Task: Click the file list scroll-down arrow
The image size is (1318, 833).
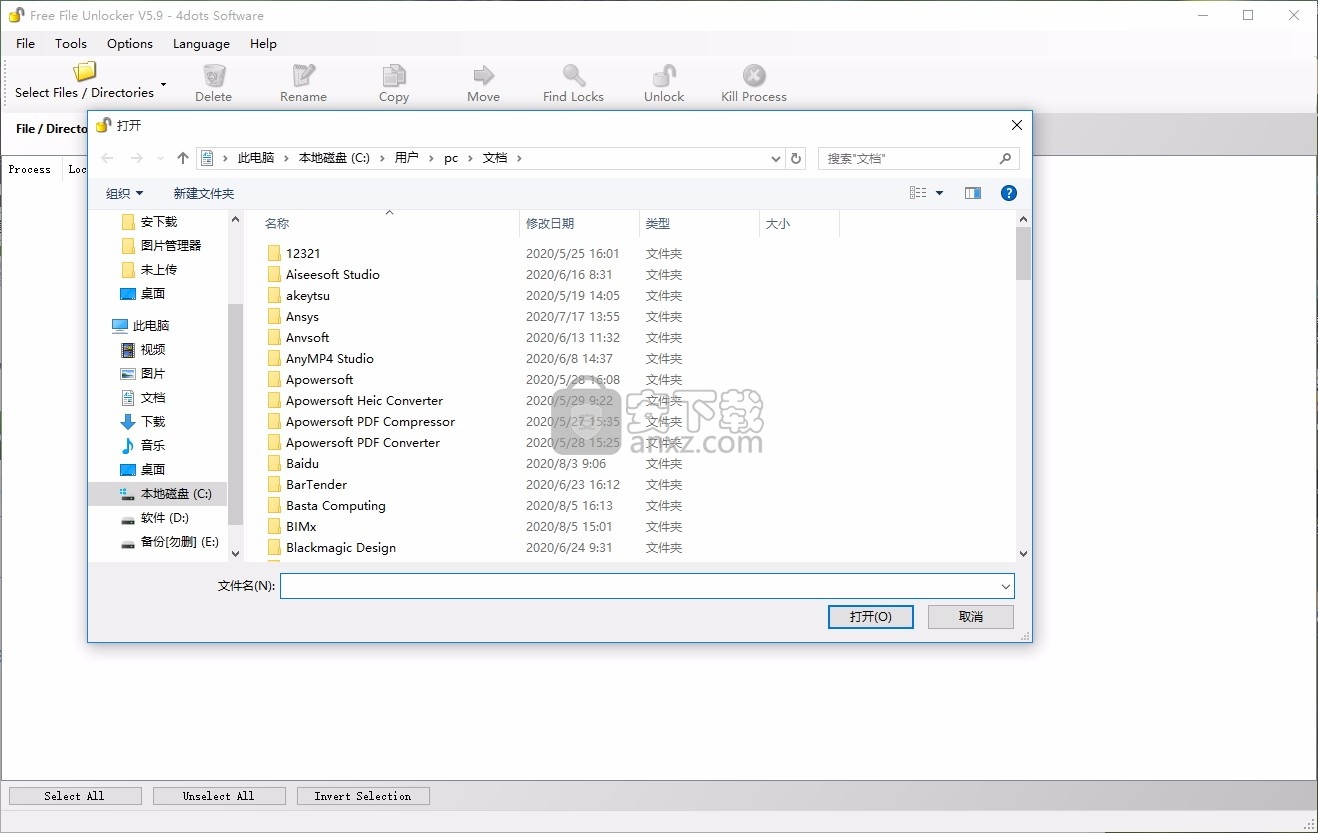Action: [x=1023, y=554]
